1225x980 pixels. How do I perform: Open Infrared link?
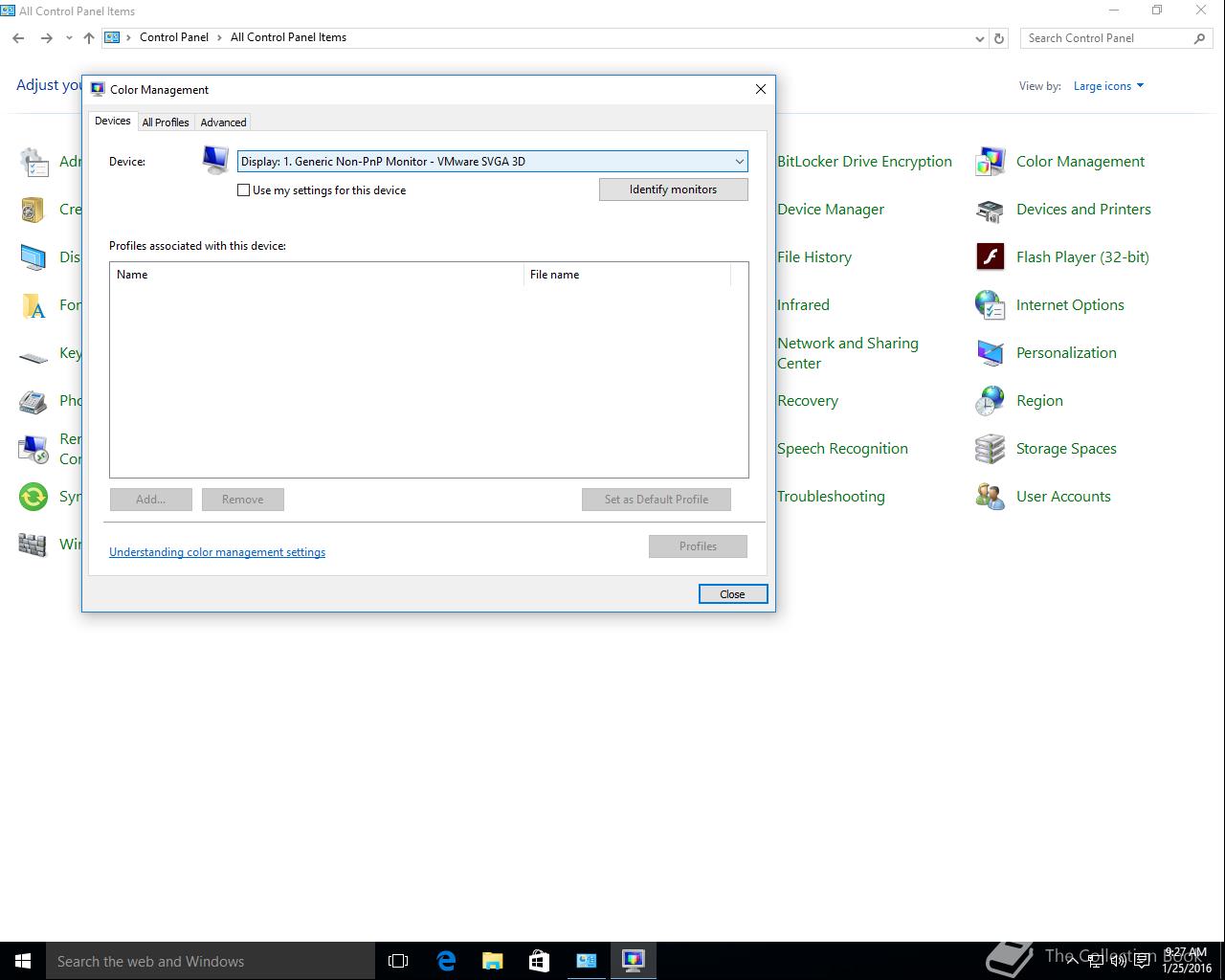pos(803,304)
